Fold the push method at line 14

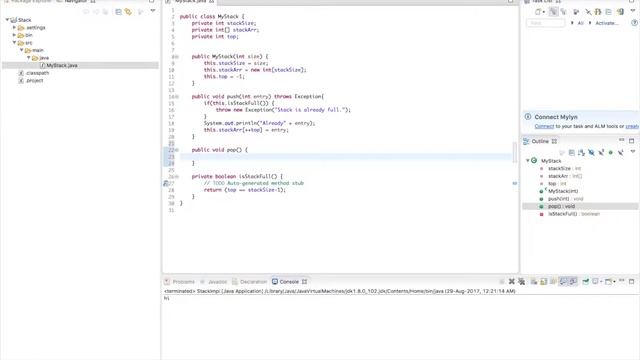tap(177, 97)
